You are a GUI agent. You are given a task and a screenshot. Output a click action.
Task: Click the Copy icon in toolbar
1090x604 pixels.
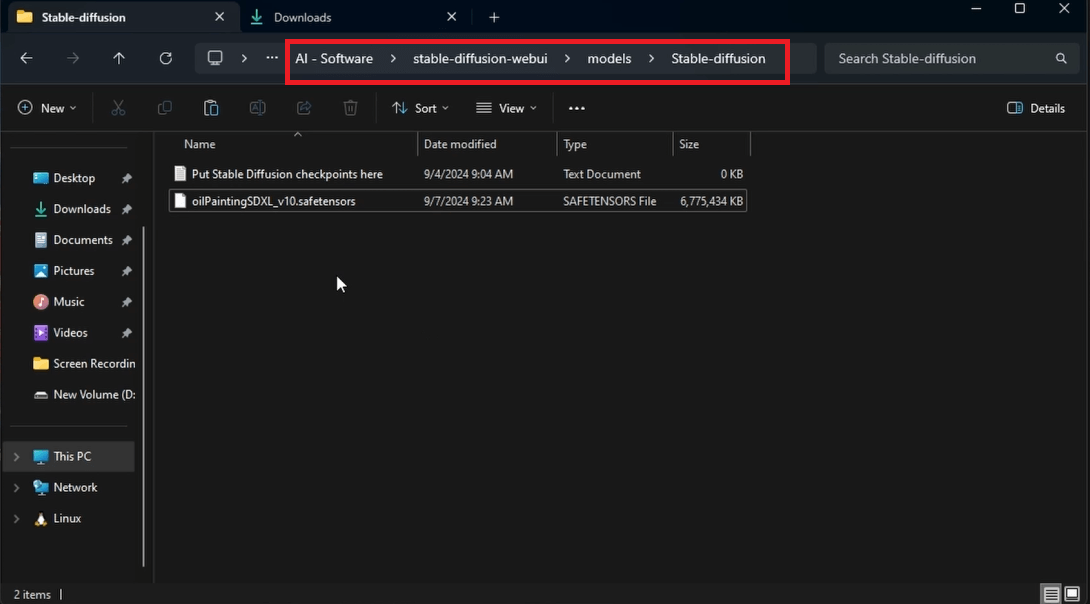(165, 108)
